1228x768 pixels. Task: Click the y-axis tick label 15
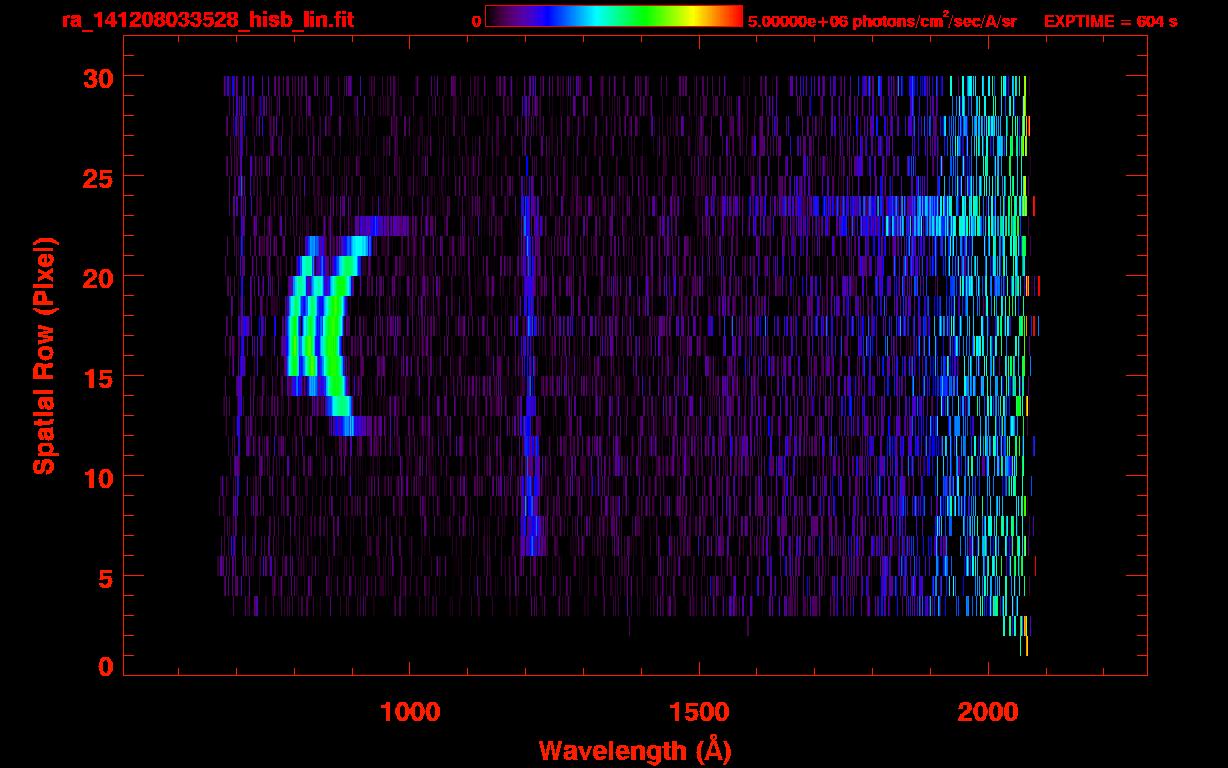[98, 377]
